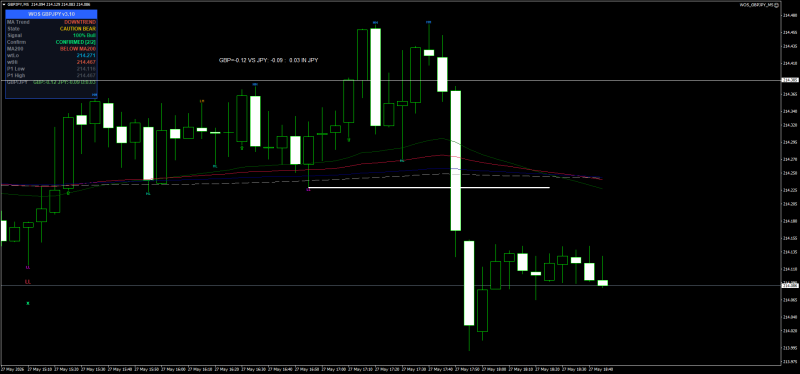800x374 pixels.
Task: Click the red LL marker in the lower left
Action: (28, 282)
